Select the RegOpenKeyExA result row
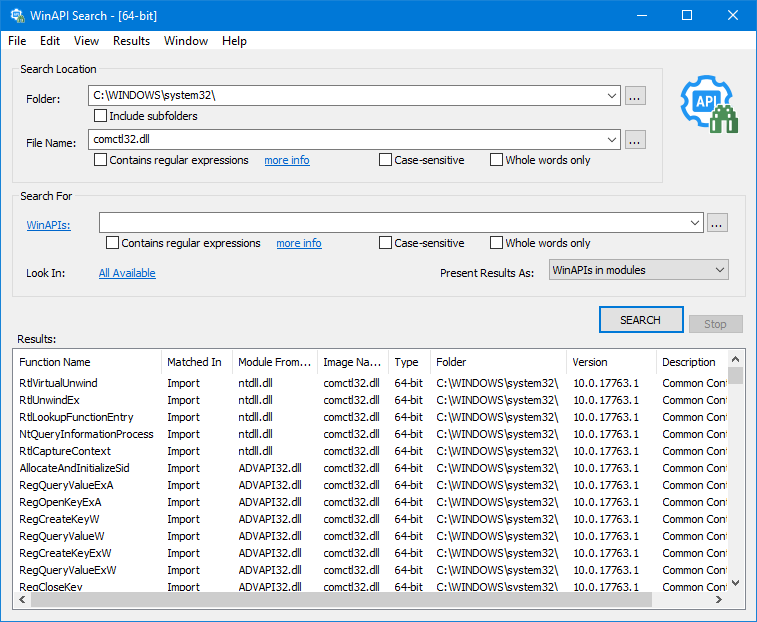The height and width of the screenshot is (622, 757). point(60,502)
